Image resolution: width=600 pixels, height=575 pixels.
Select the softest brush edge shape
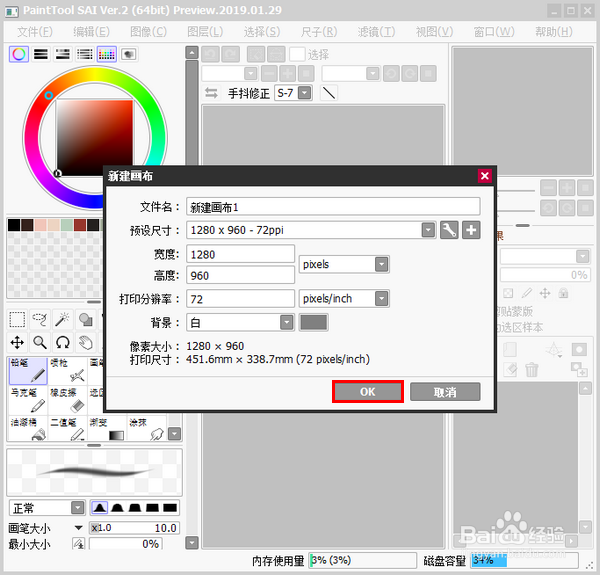(x=99, y=508)
